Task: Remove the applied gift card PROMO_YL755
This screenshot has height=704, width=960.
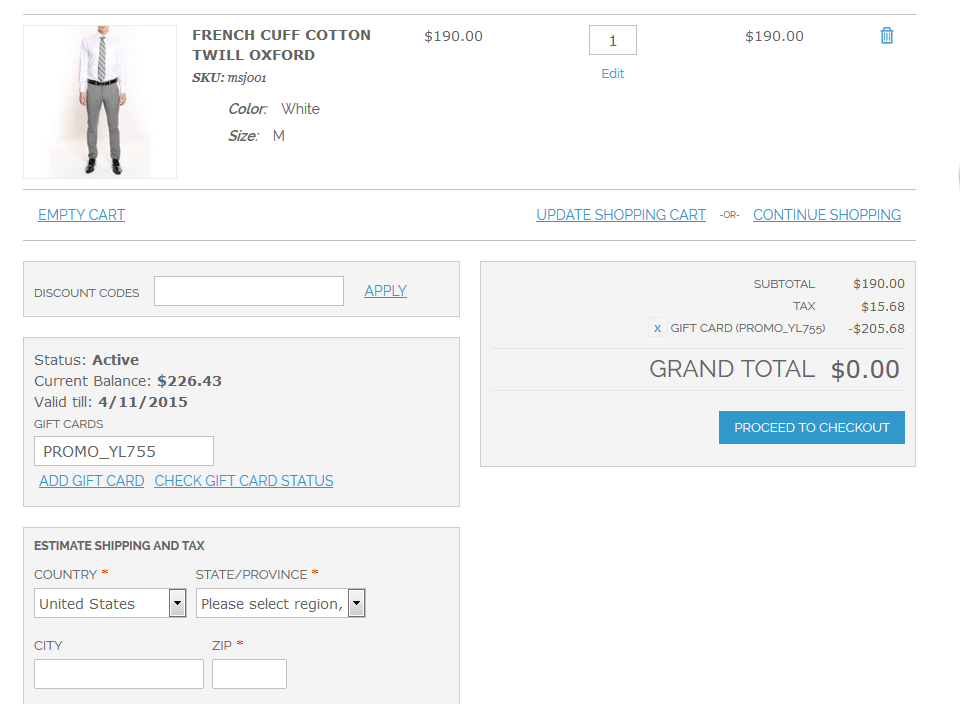Action: pos(657,328)
